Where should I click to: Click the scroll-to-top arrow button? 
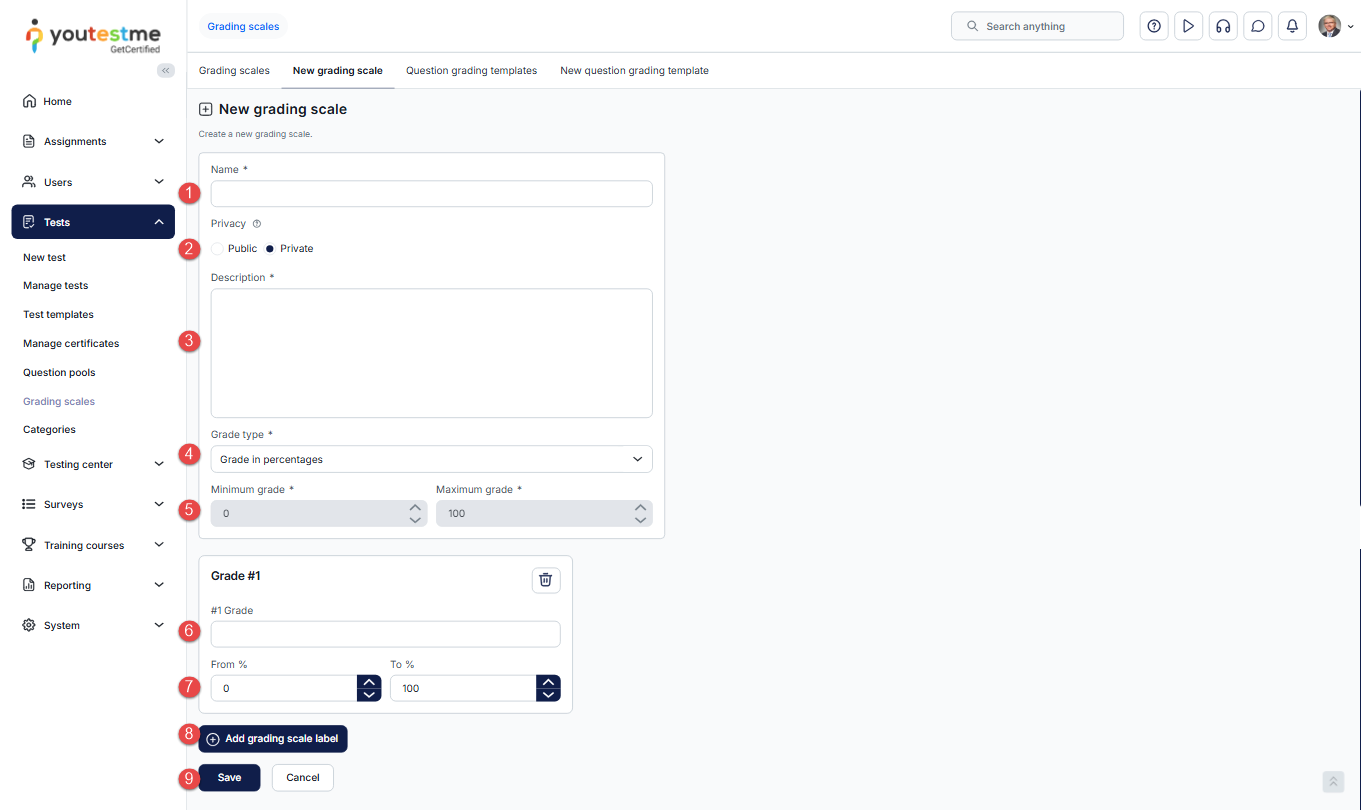pos(1333,782)
